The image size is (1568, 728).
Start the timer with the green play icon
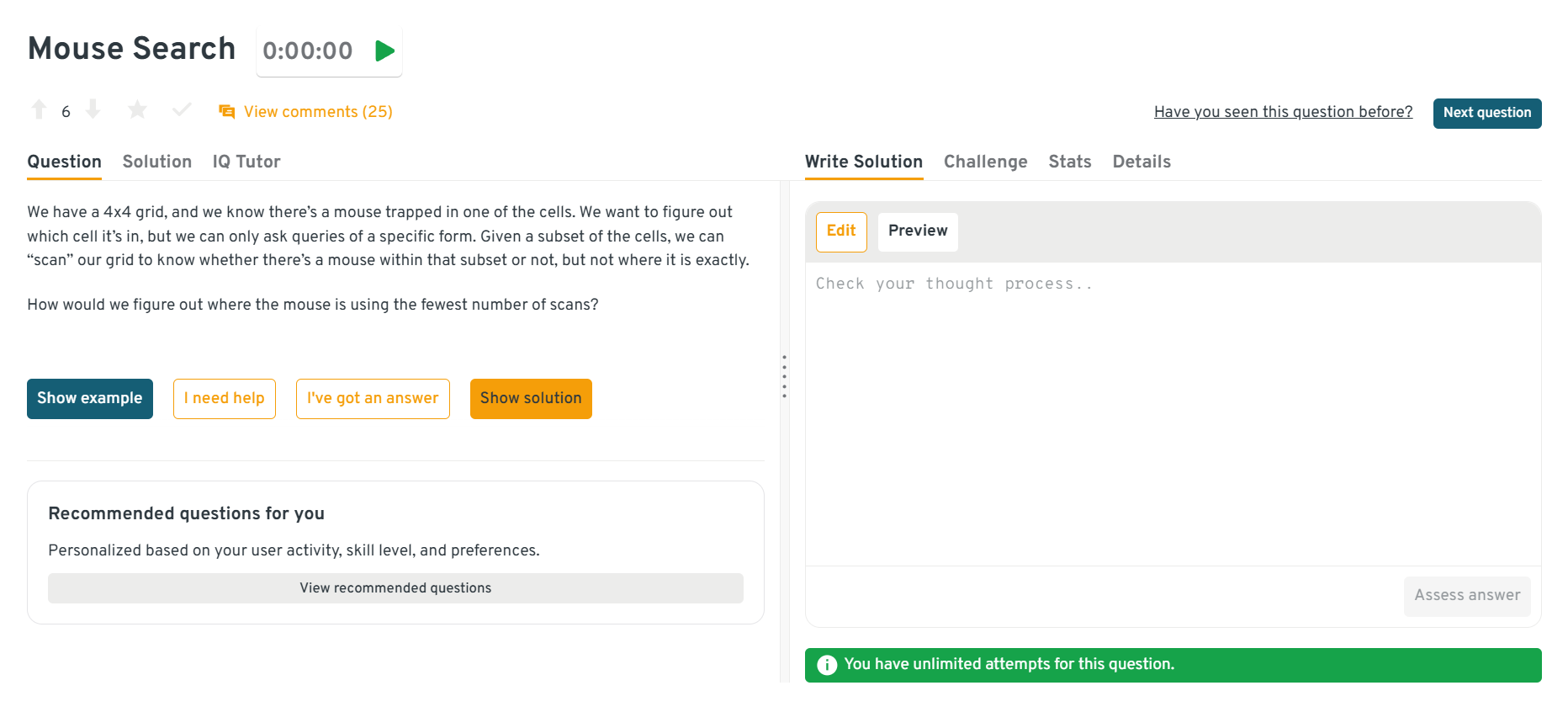tap(384, 51)
